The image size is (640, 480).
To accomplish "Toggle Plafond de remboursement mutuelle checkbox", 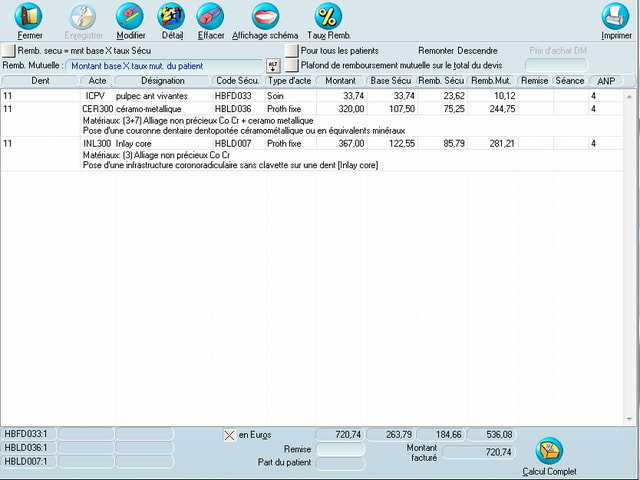I will point(292,65).
